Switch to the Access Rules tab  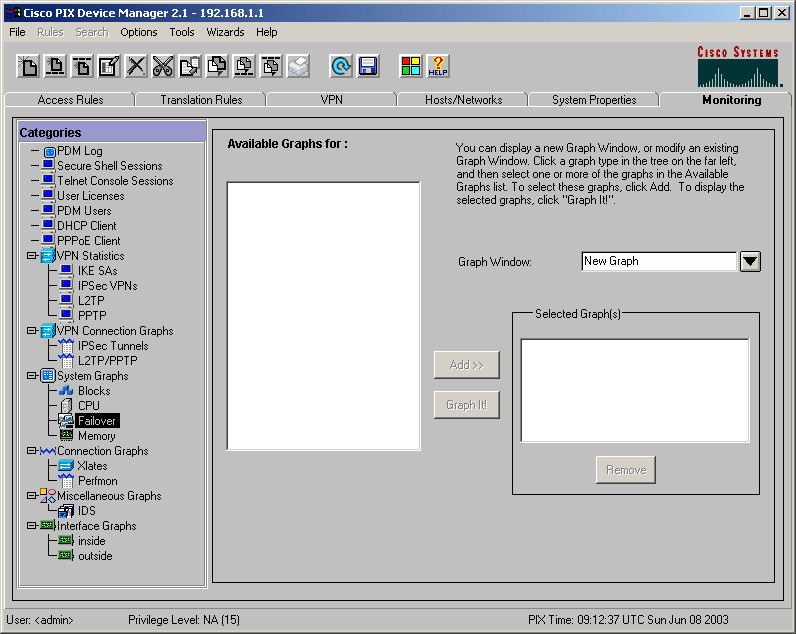(x=70, y=100)
